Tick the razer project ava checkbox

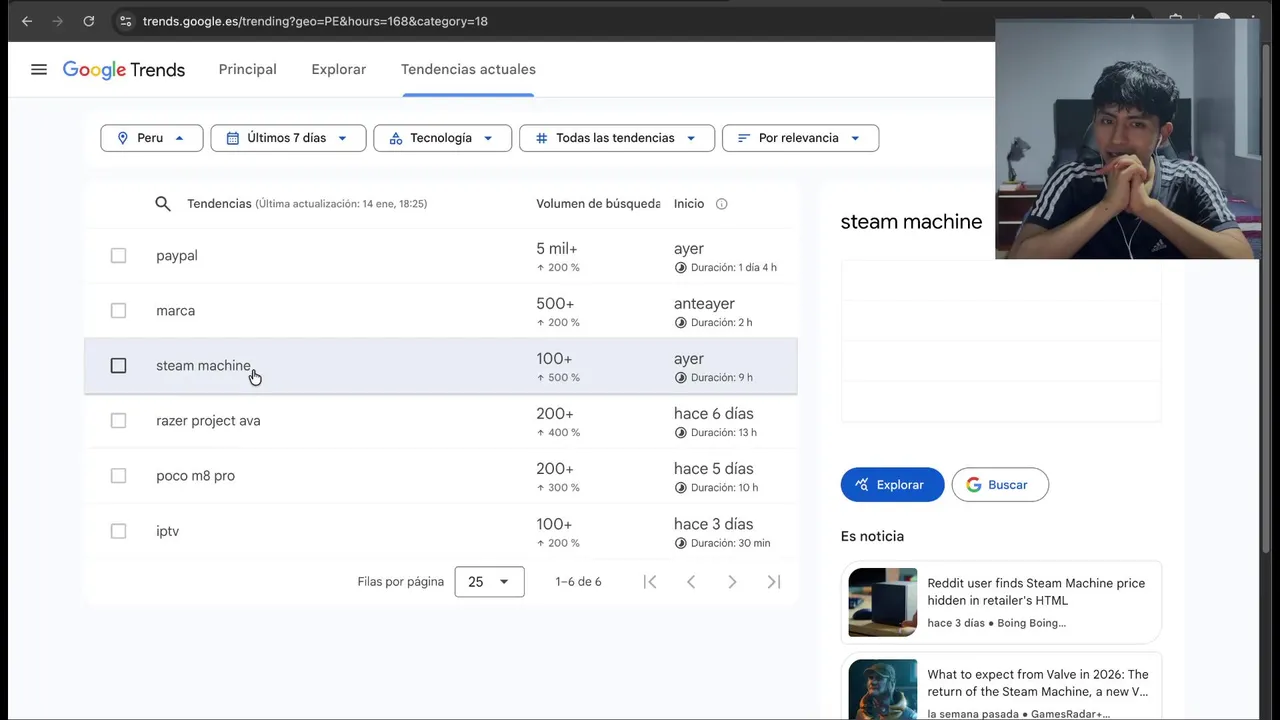(118, 421)
